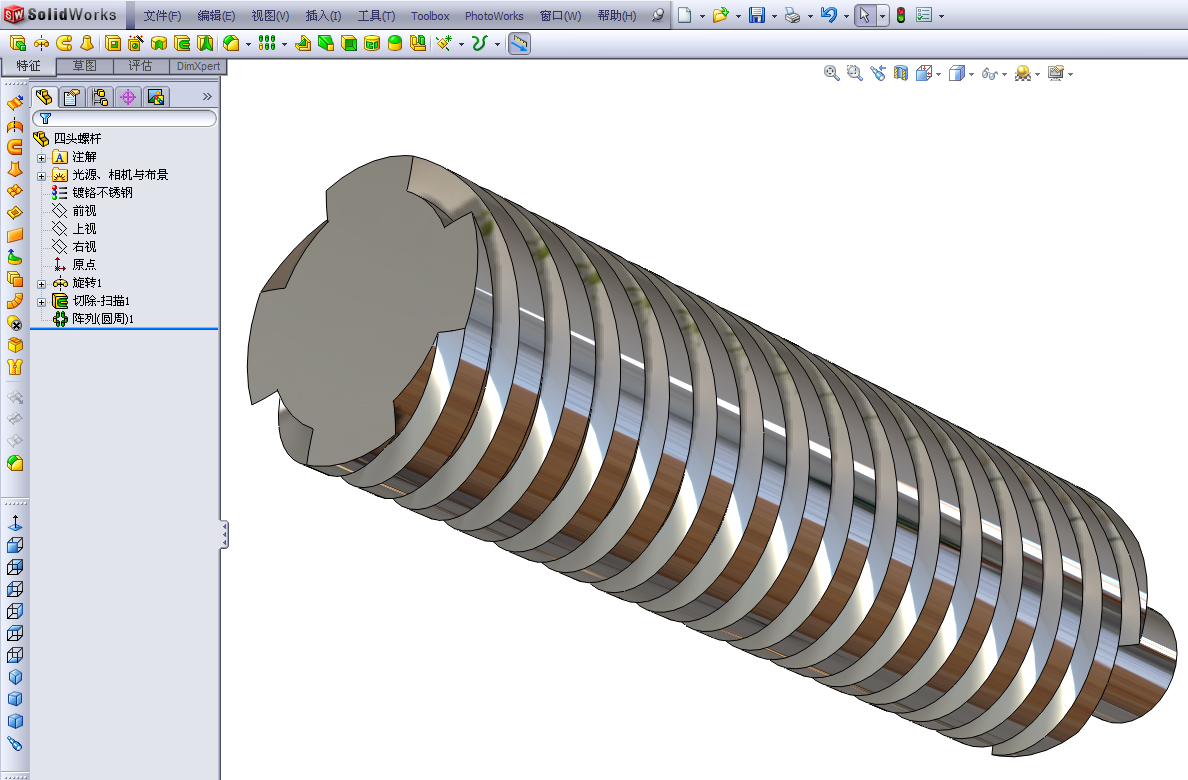
Task: Click the Rebuild traffic light icon
Action: tap(901, 15)
